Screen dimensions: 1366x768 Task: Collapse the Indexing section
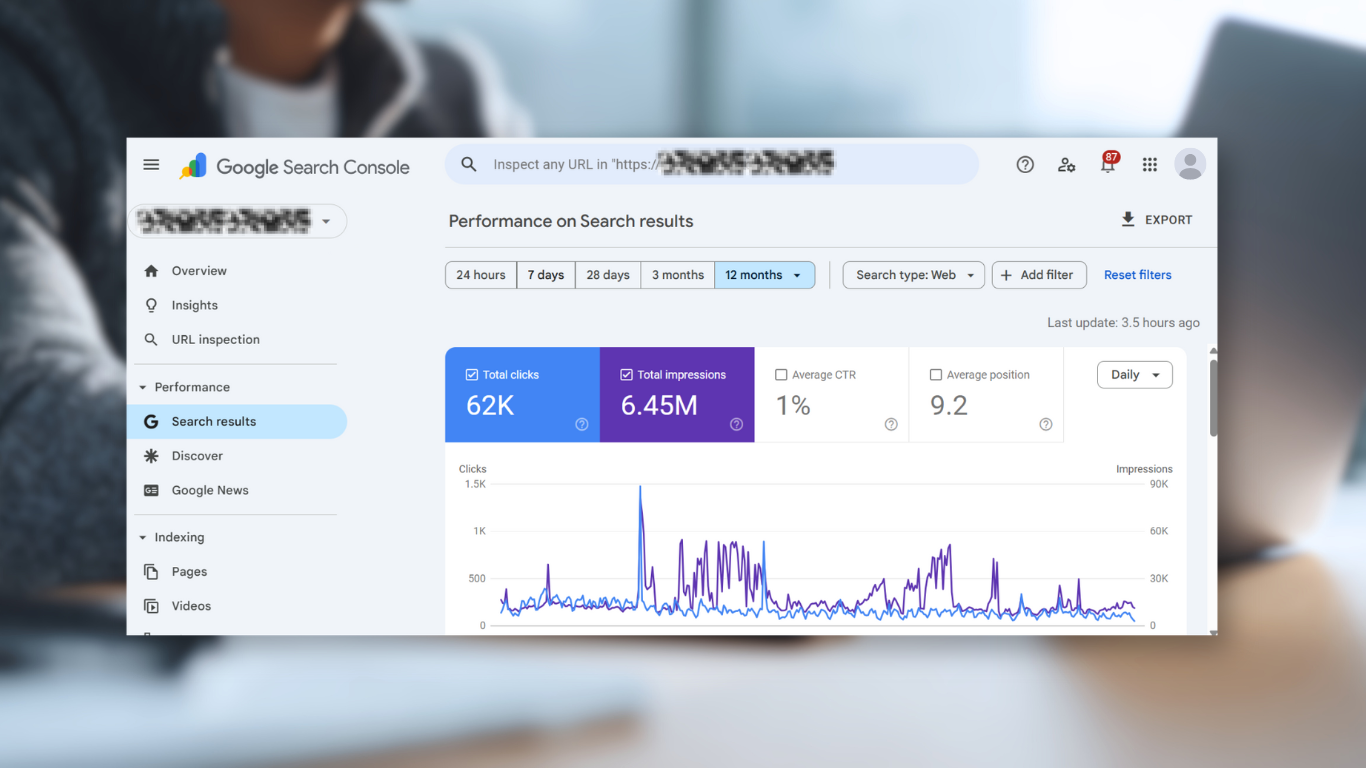tap(143, 538)
